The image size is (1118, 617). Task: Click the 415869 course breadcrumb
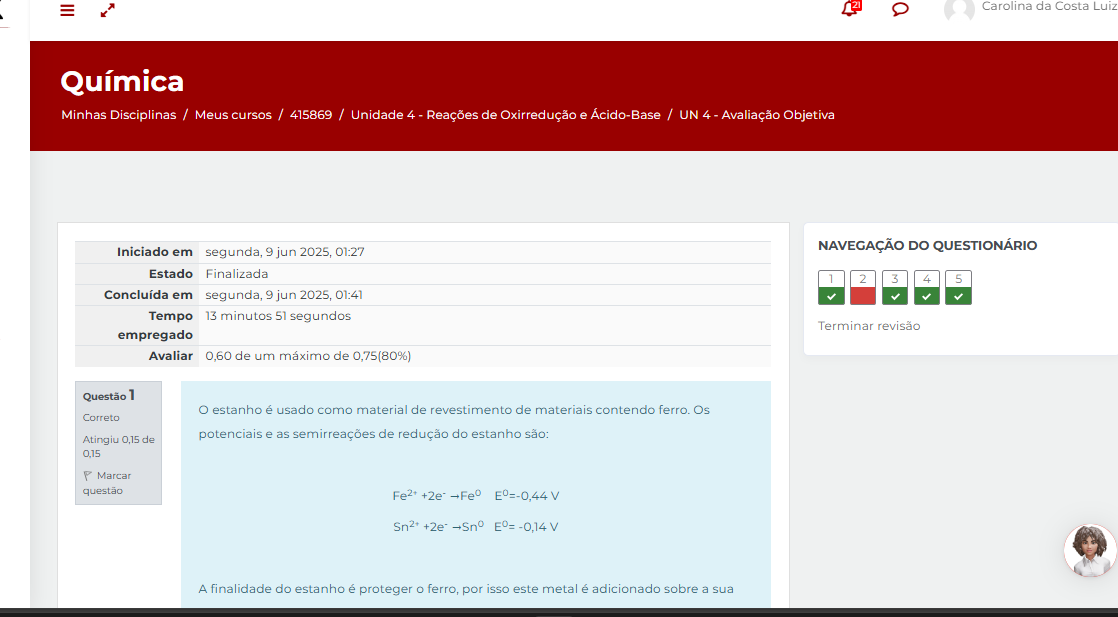[311, 115]
